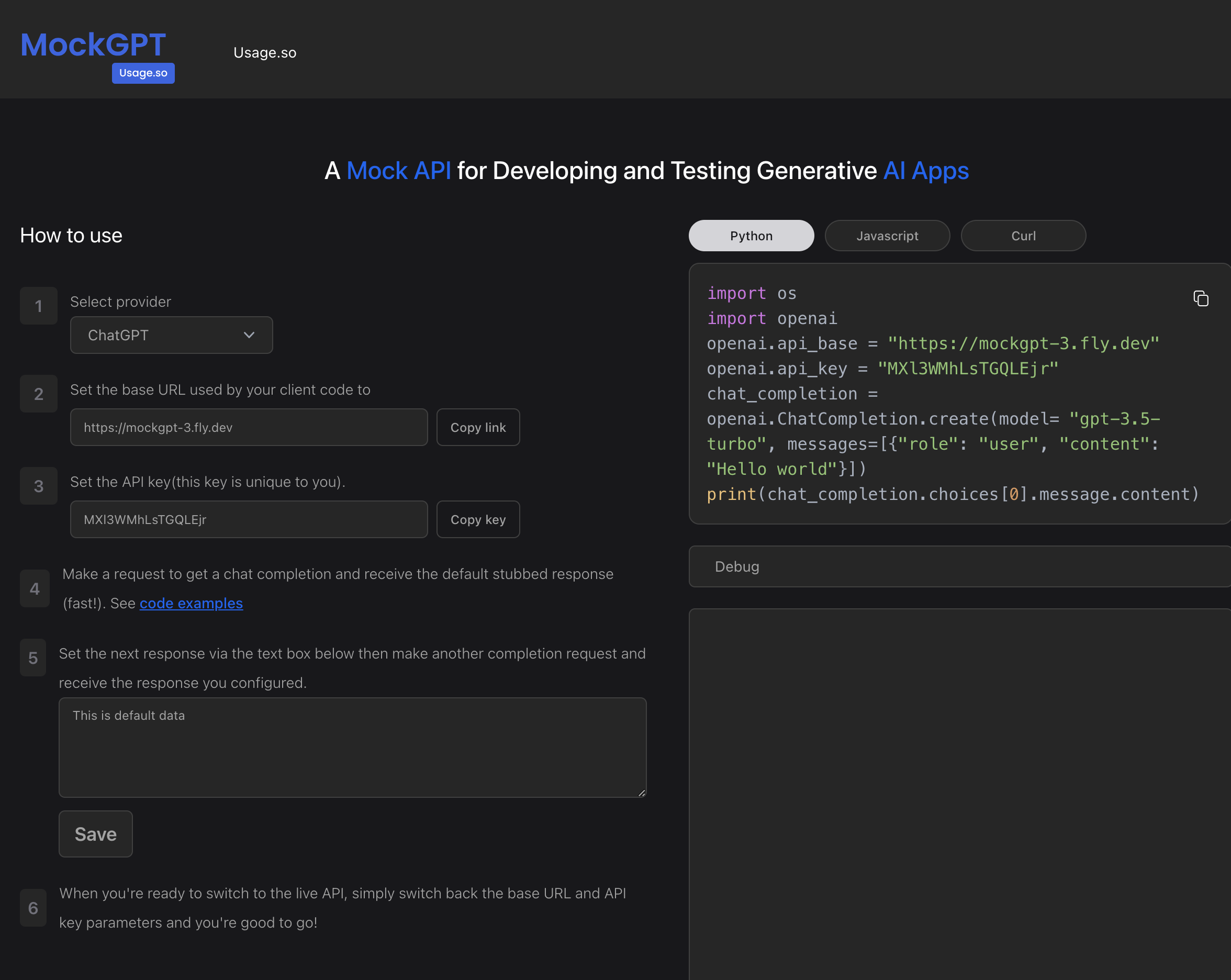
Task: Switch to the Python code tab
Action: click(751, 236)
